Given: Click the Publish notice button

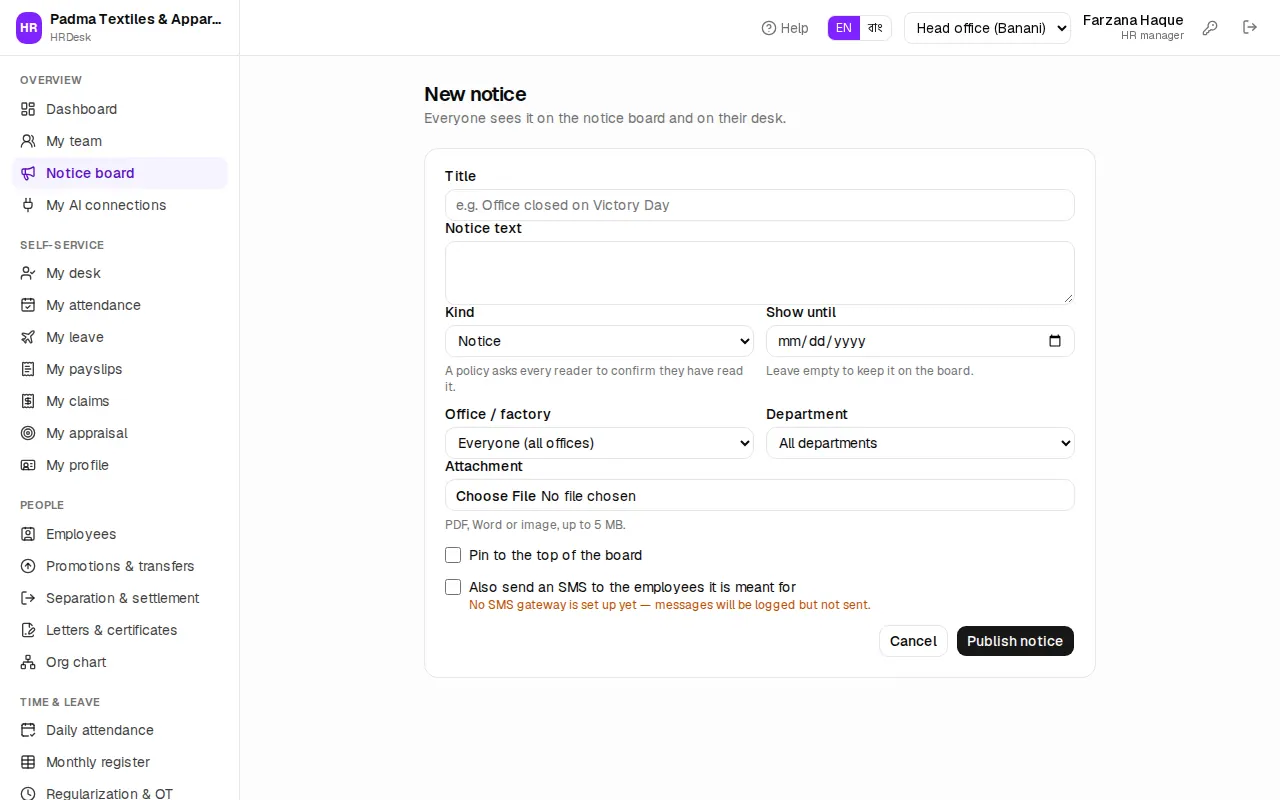Looking at the screenshot, I should click(1015, 641).
